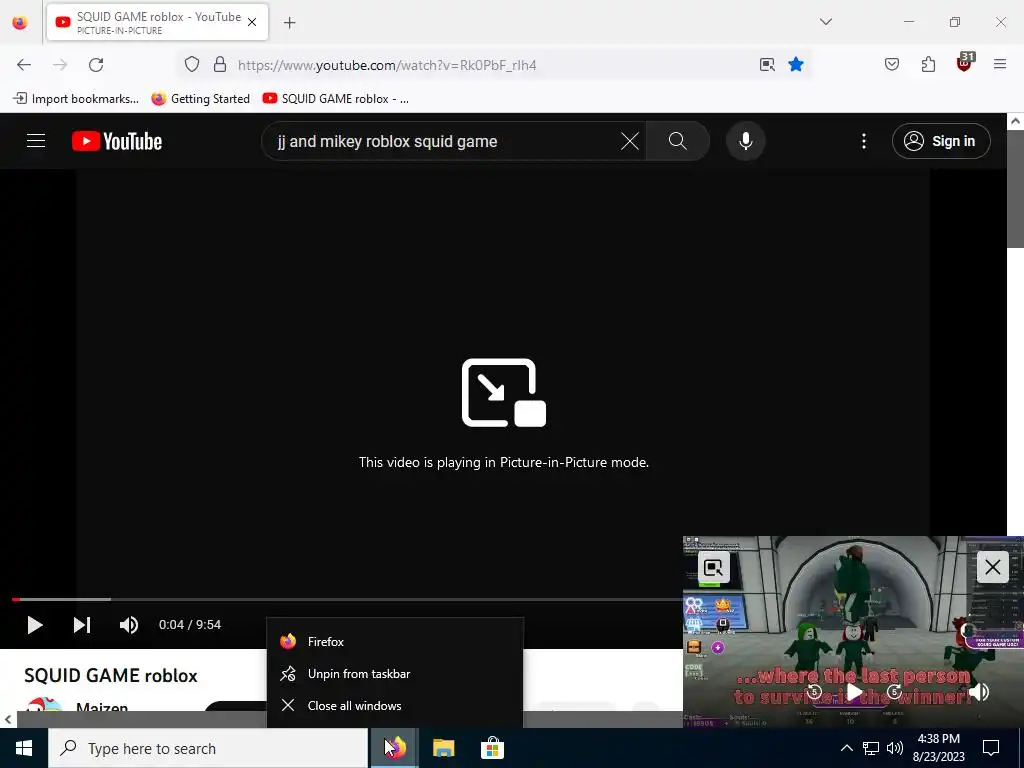Viewport: 1024px width, 768px height.
Task: Close the picture-in-picture window
Action: 993,567
